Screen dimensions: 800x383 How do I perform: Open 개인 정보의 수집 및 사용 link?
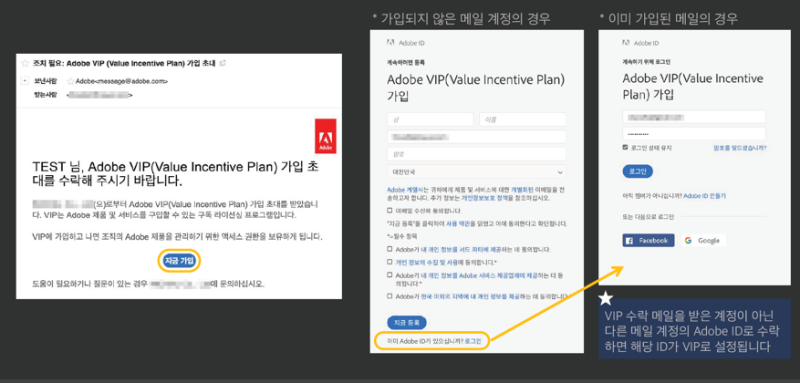point(426,262)
